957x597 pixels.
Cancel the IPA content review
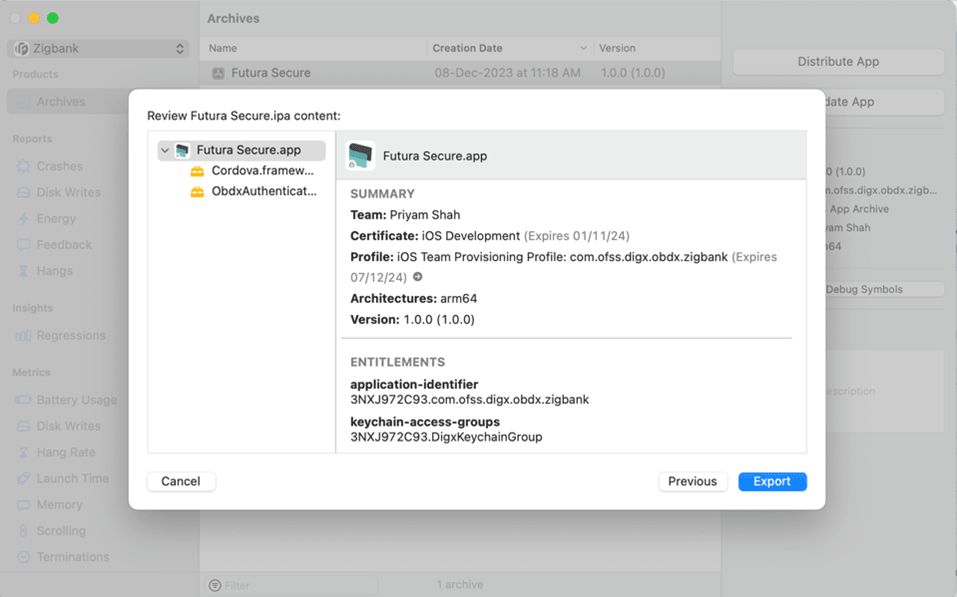(181, 482)
